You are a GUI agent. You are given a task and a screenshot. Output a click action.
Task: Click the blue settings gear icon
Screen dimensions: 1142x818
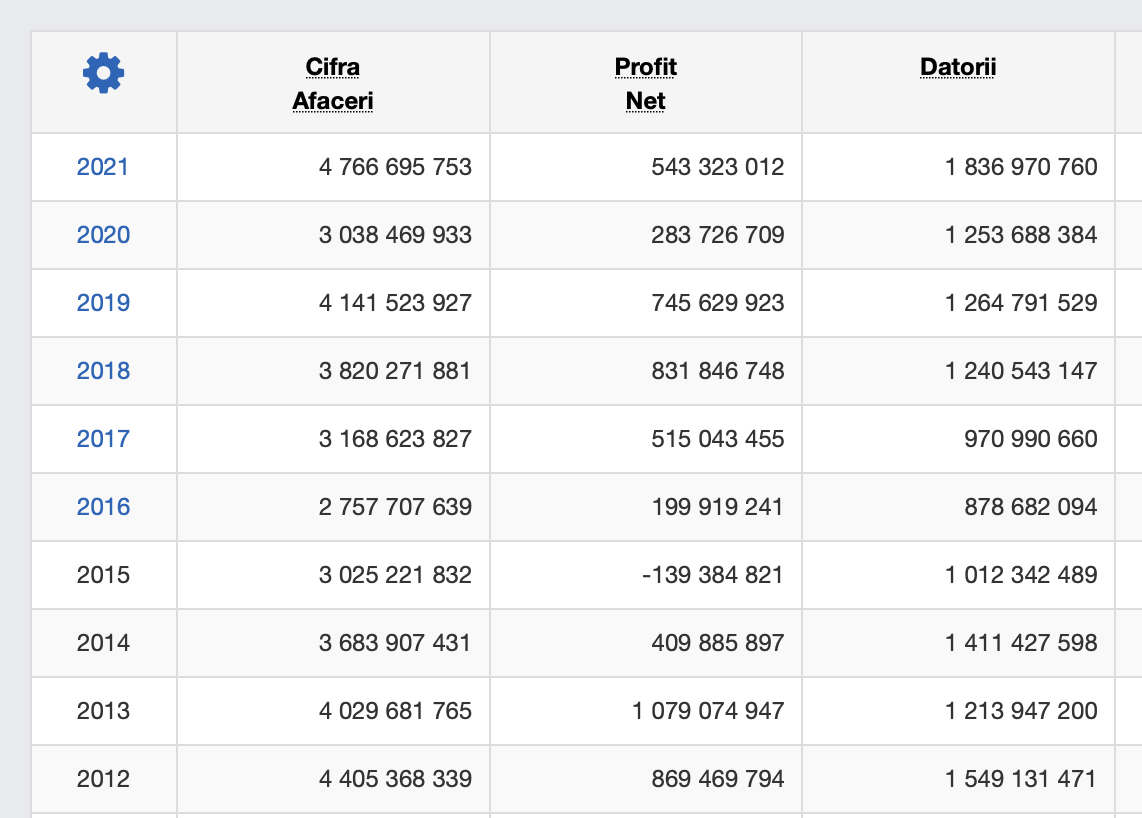point(104,73)
